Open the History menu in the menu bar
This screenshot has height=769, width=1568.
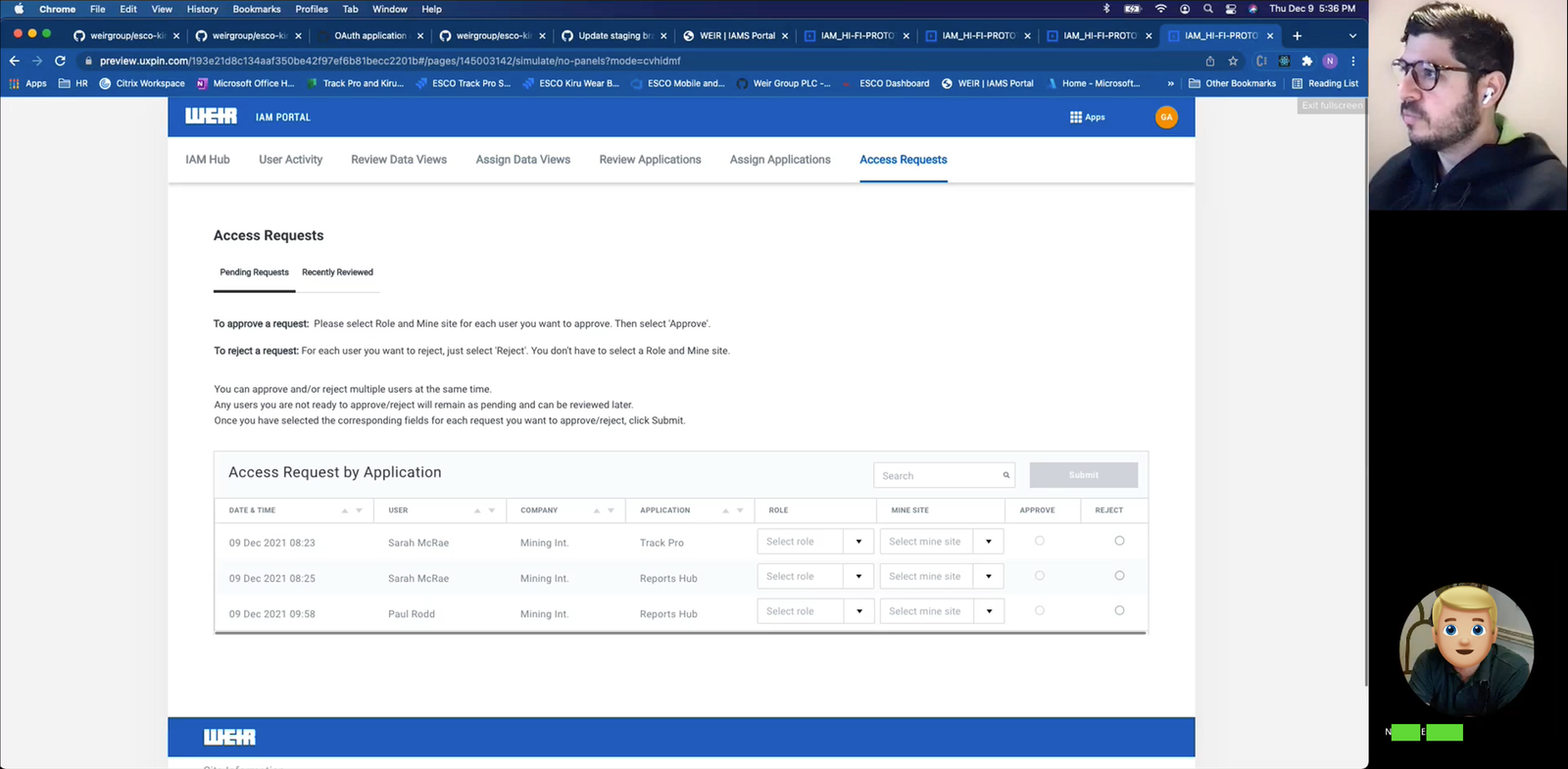pyautogui.click(x=203, y=9)
